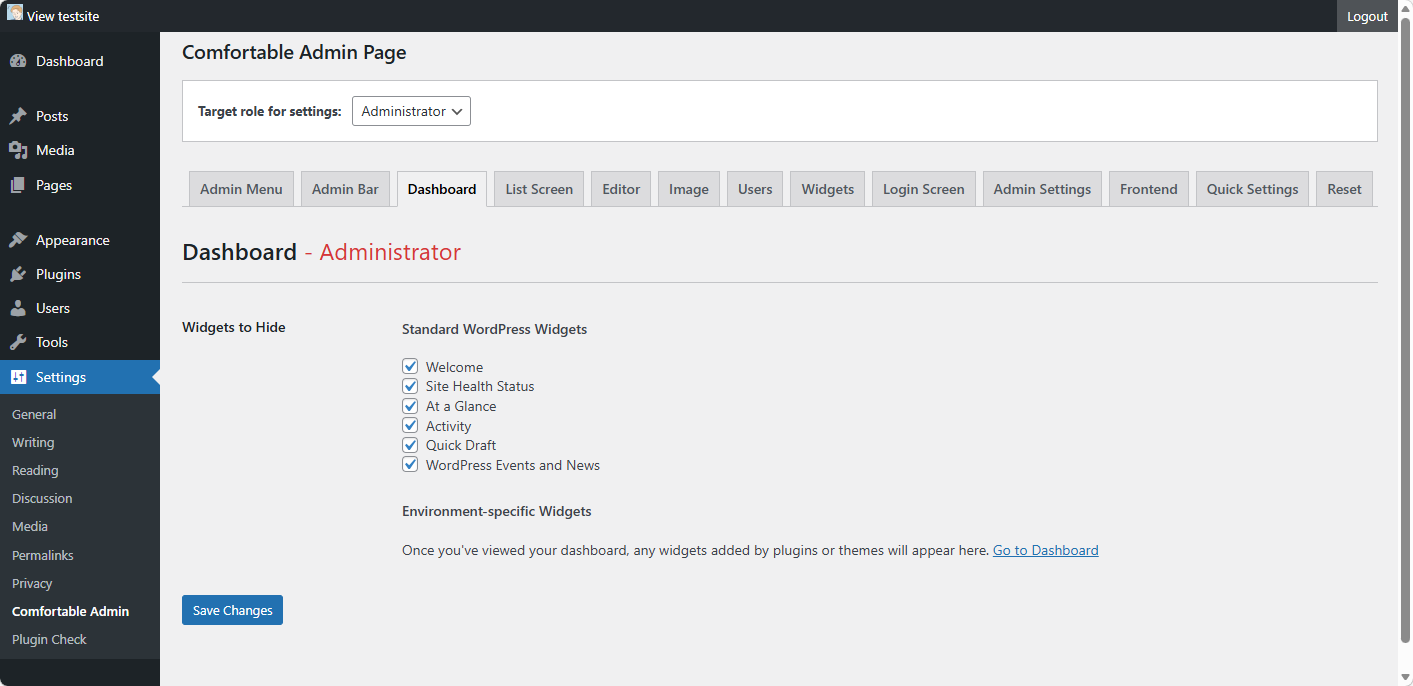Select the active Dashboard tab

point(442,189)
